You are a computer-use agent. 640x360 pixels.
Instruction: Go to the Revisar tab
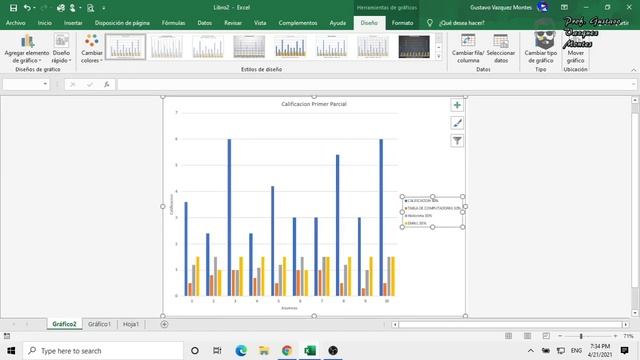click(233, 23)
